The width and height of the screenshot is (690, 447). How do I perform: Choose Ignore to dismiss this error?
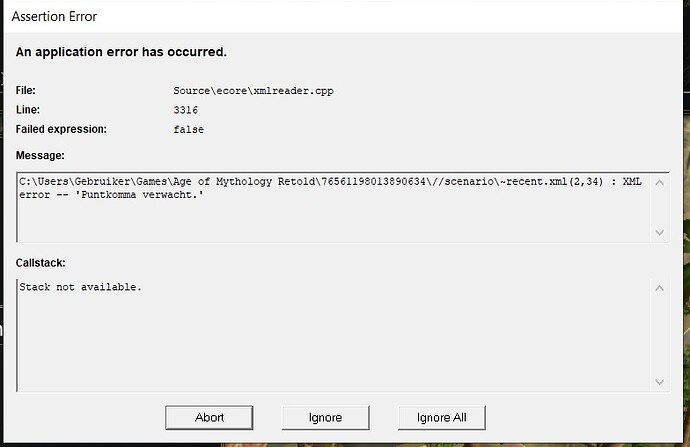coord(325,418)
